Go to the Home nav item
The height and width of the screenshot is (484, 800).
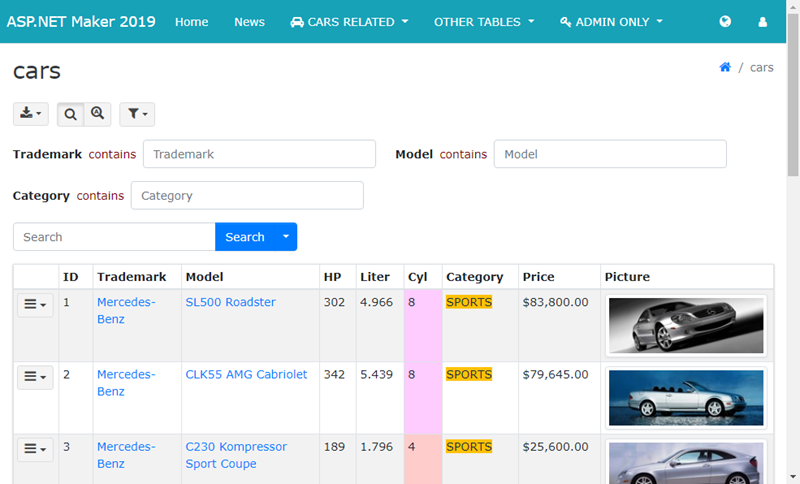(x=191, y=22)
